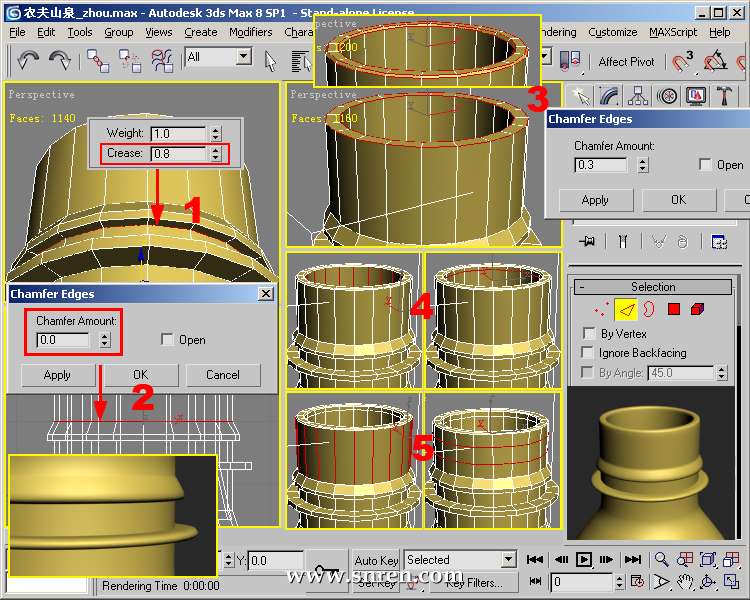Open the Tools menu
The height and width of the screenshot is (600, 750).
click(79, 32)
